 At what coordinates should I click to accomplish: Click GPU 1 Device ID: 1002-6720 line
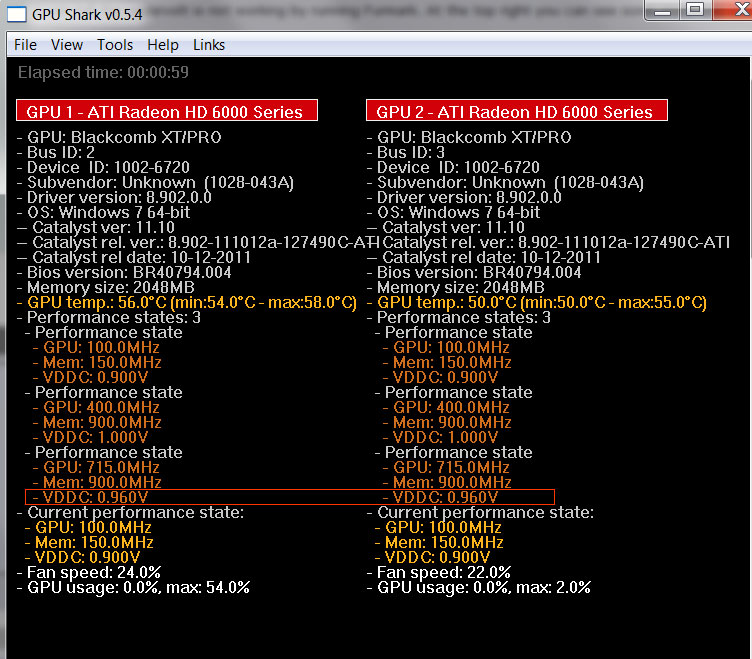tap(103, 167)
